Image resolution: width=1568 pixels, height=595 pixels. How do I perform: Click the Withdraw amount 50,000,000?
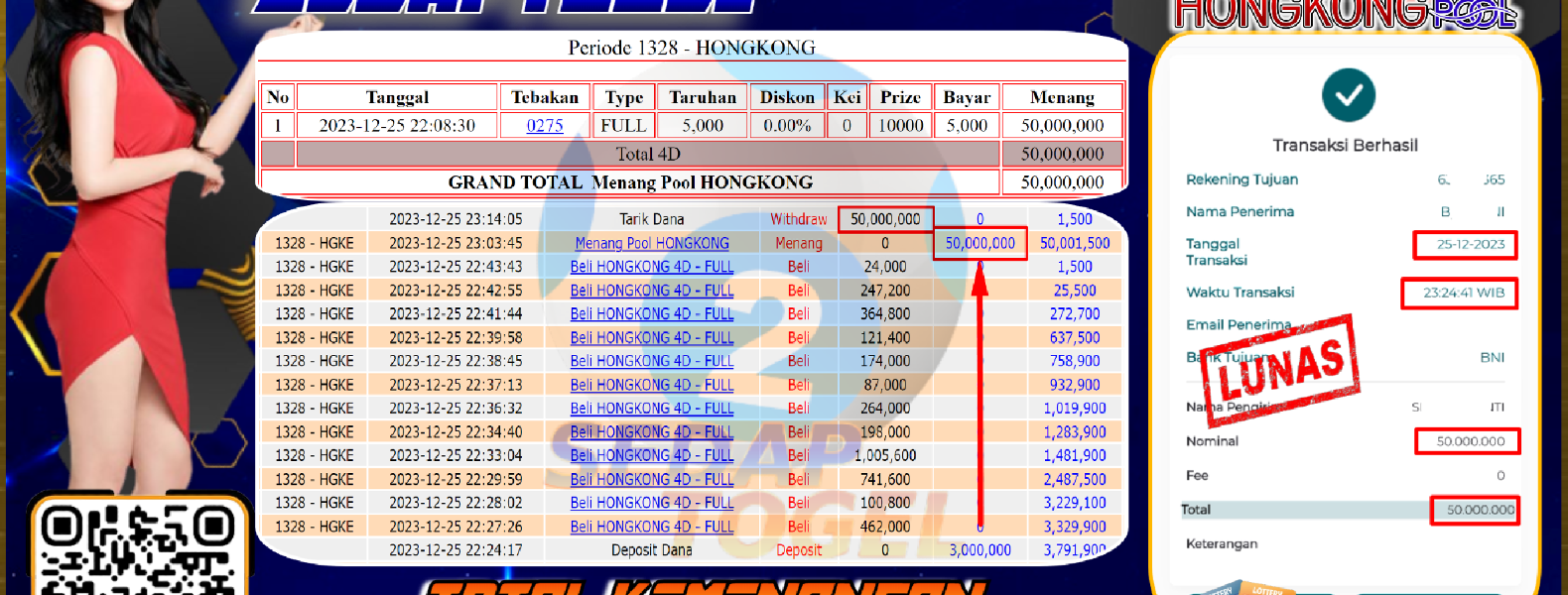click(885, 219)
